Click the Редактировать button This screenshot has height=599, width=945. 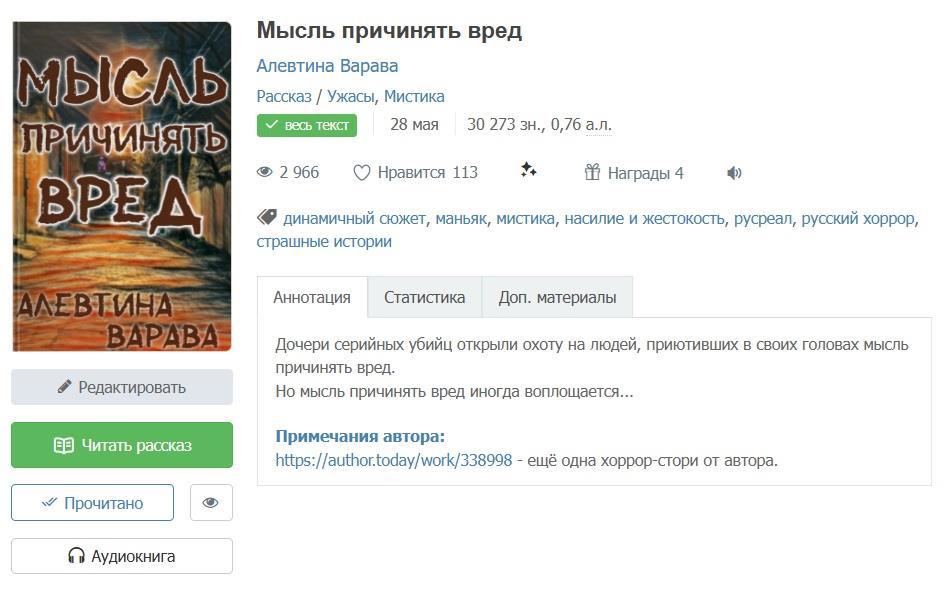point(122,387)
